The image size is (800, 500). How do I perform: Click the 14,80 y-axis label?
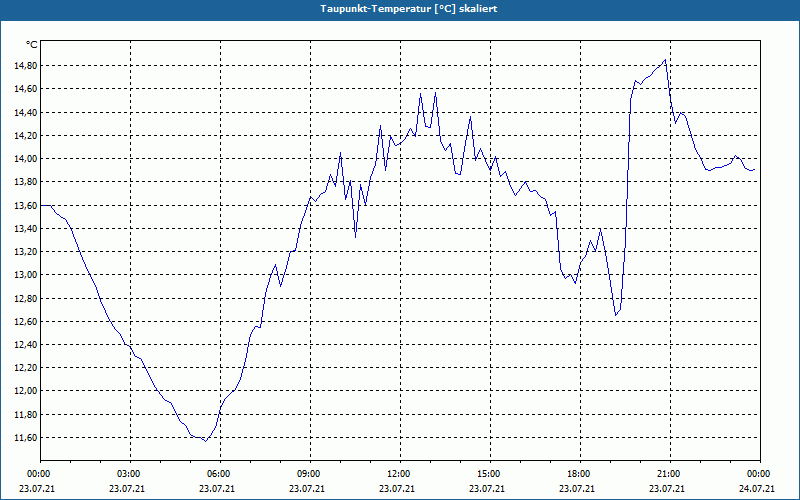point(25,66)
